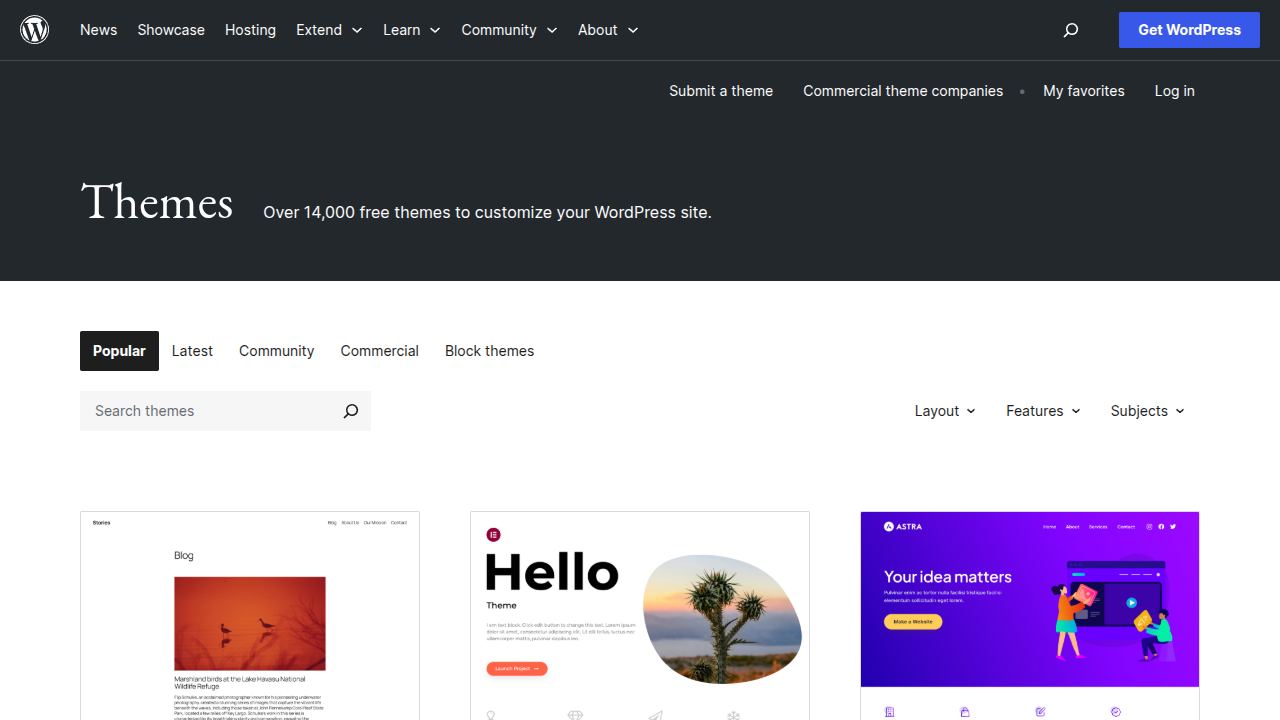This screenshot has width=1280, height=720.
Task: Switch to the Block themes tab
Action: (x=489, y=351)
